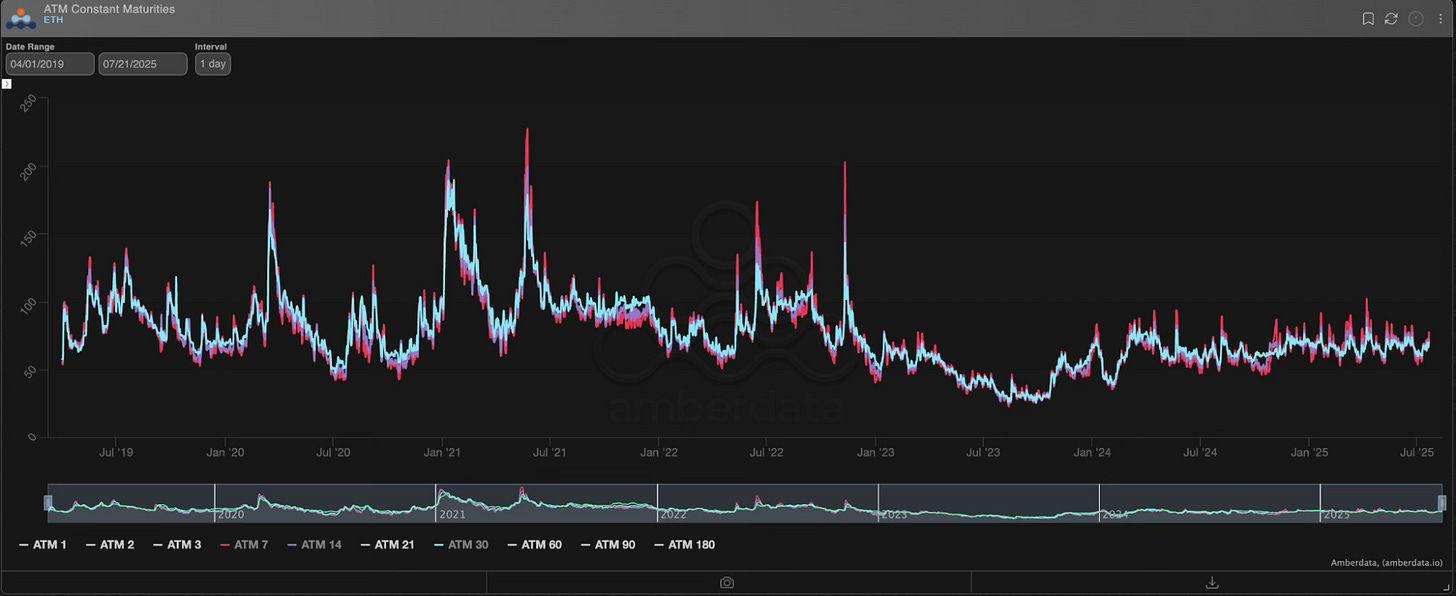Click the 250 y-axis label
1456x596 pixels.
(x=29, y=104)
